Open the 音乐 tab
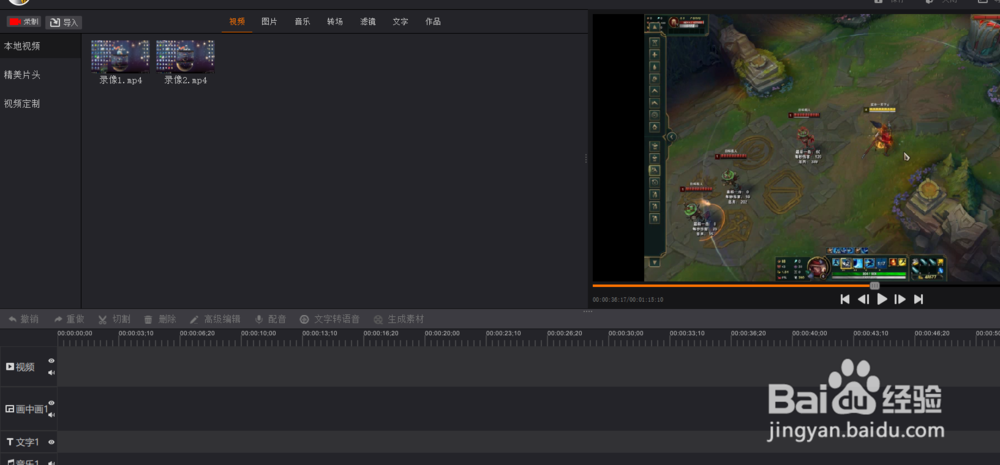Image resolution: width=1000 pixels, height=465 pixels. click(x=302, y=22)
